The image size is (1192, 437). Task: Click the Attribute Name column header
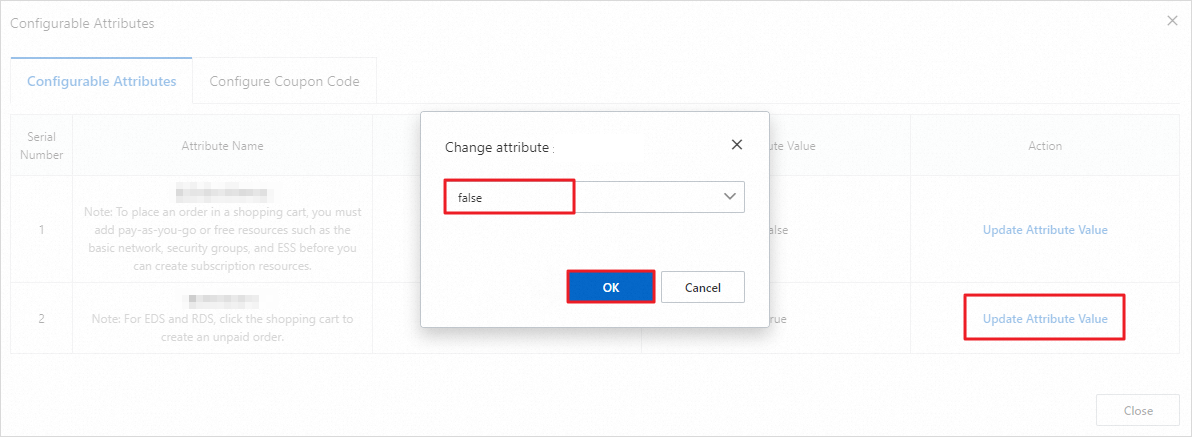222,146
